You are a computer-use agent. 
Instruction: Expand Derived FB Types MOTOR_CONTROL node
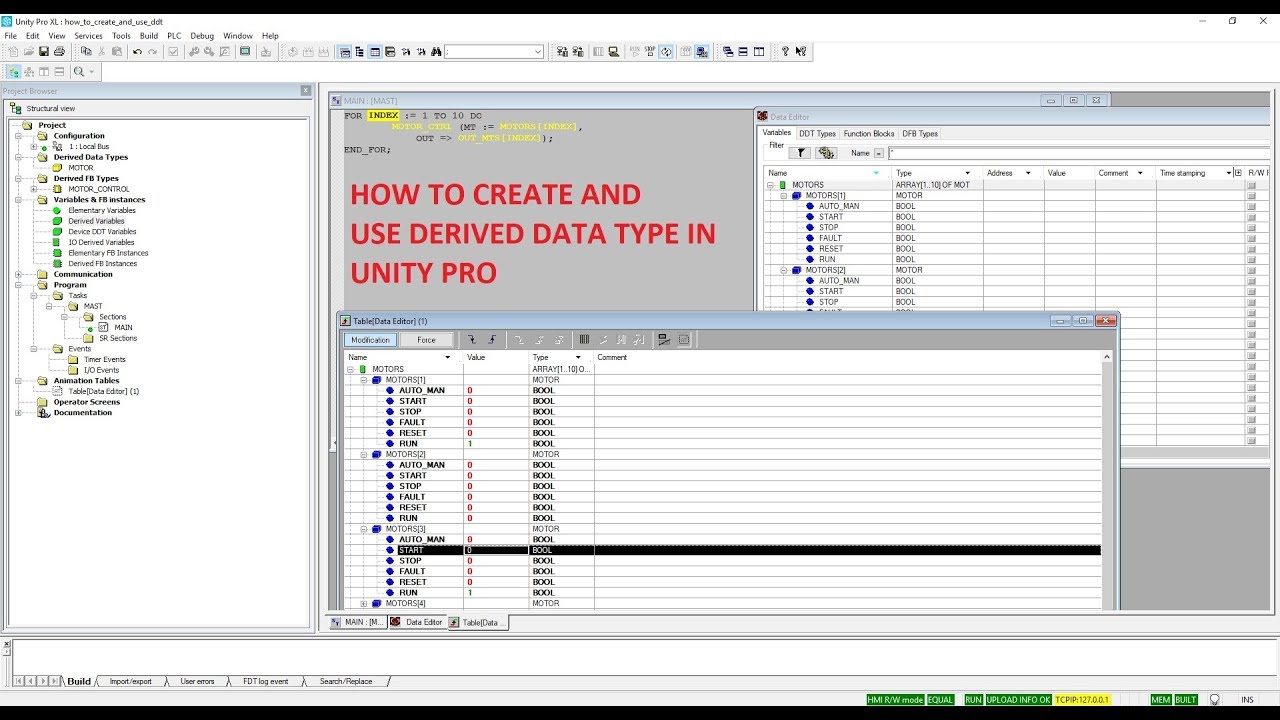tap(33, 189)
